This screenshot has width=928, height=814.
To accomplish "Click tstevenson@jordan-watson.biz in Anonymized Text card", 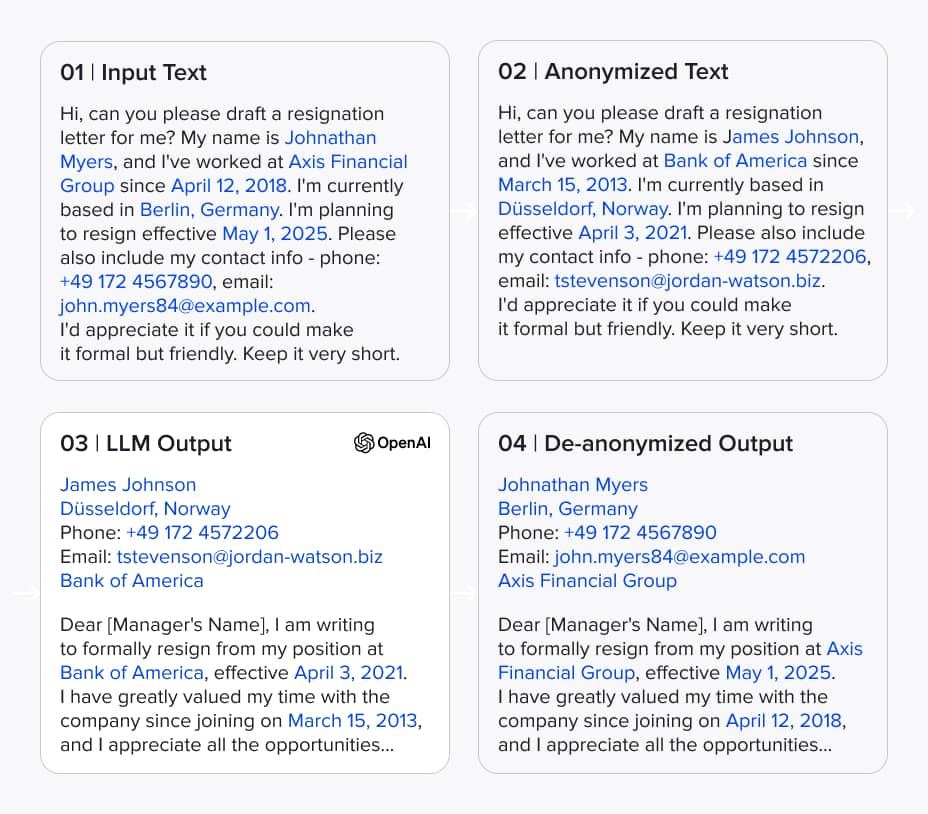I will [x=688, y=281].
